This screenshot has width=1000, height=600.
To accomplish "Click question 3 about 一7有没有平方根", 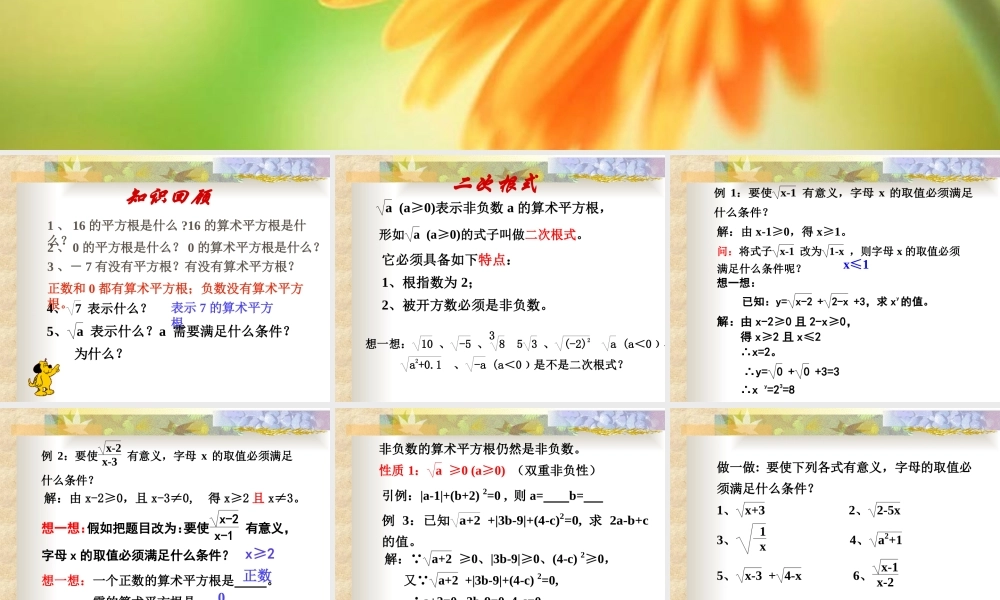I will [171, 267].
